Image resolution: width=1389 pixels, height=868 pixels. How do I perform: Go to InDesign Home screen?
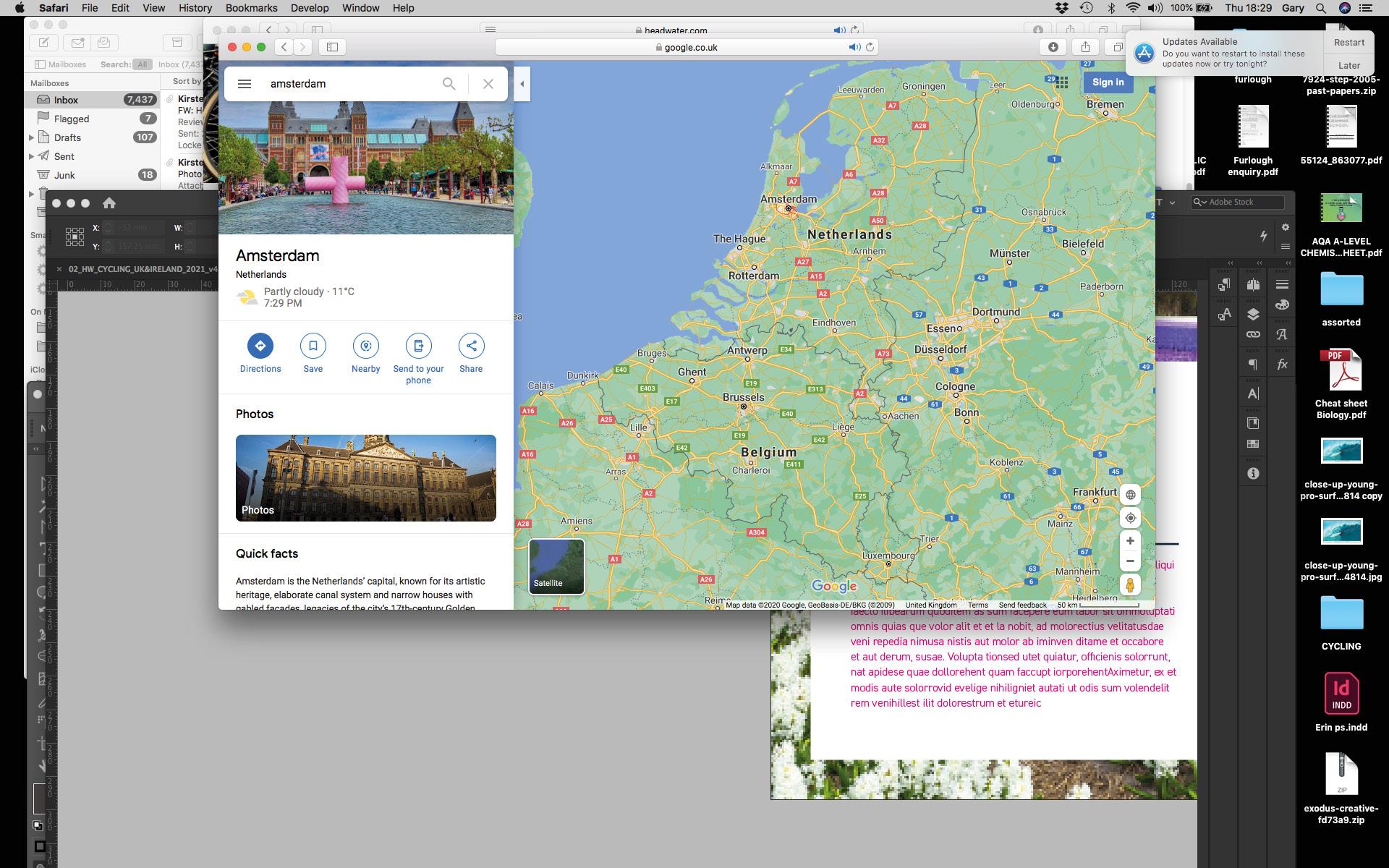click(109, 203)
